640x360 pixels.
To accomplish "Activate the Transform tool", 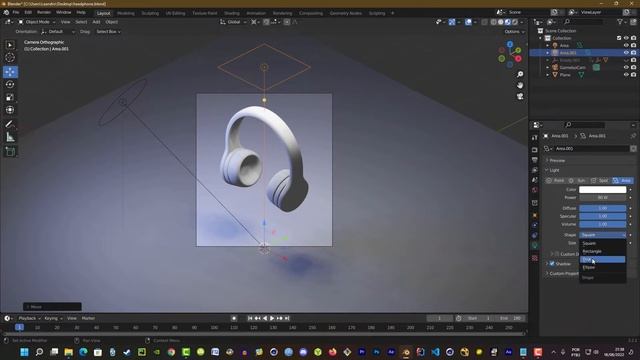I will pyautogui.click(x=10, y=110).
